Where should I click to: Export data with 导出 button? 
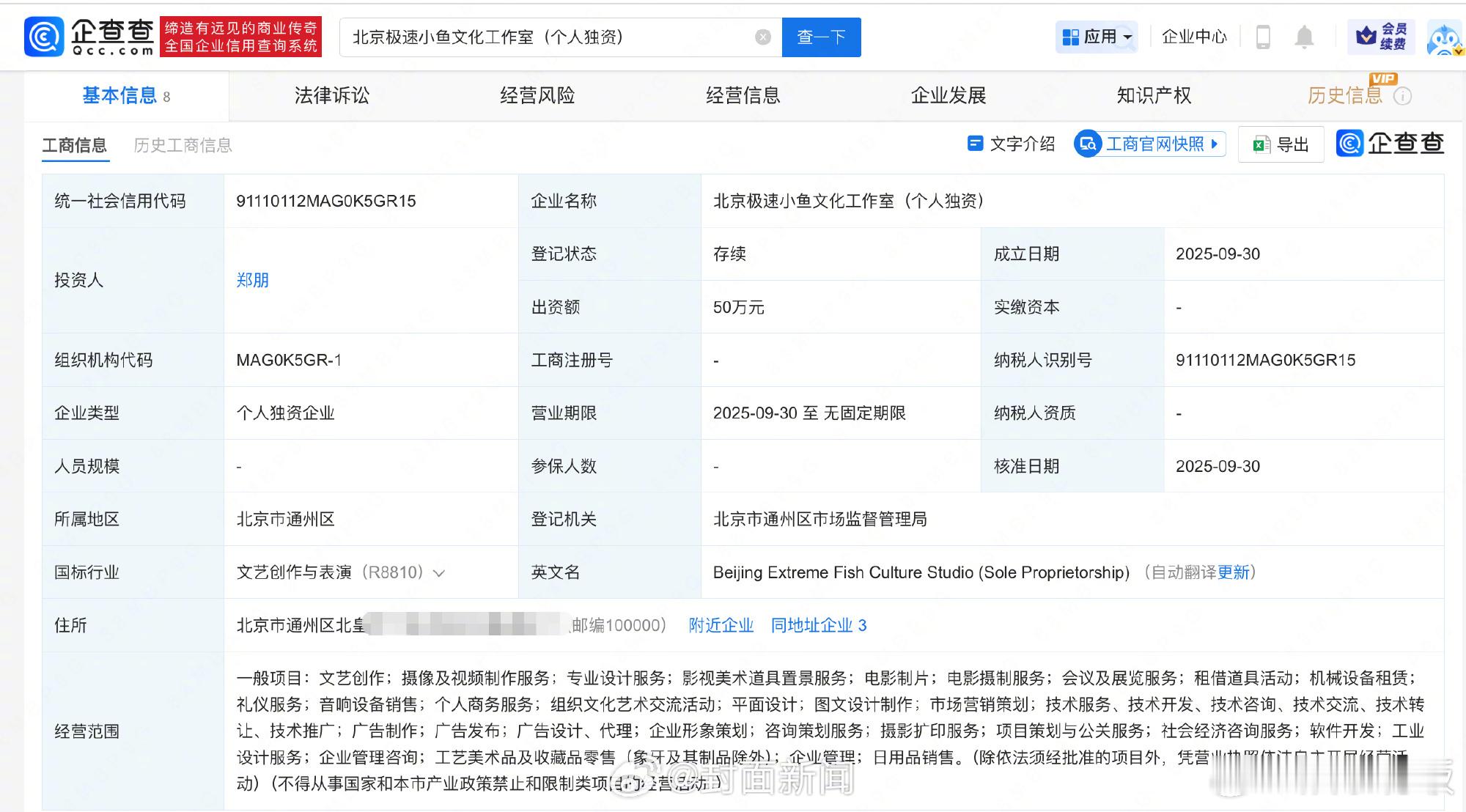coord(1281,144)
